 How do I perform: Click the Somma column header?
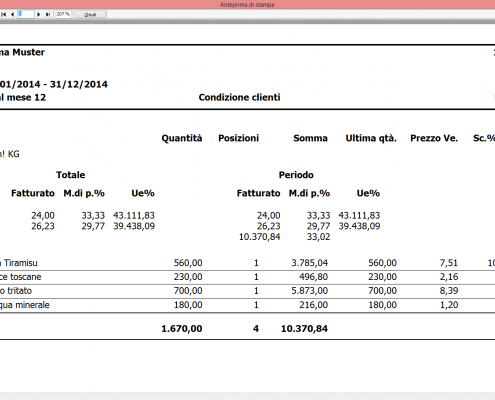tap(310, 138)
